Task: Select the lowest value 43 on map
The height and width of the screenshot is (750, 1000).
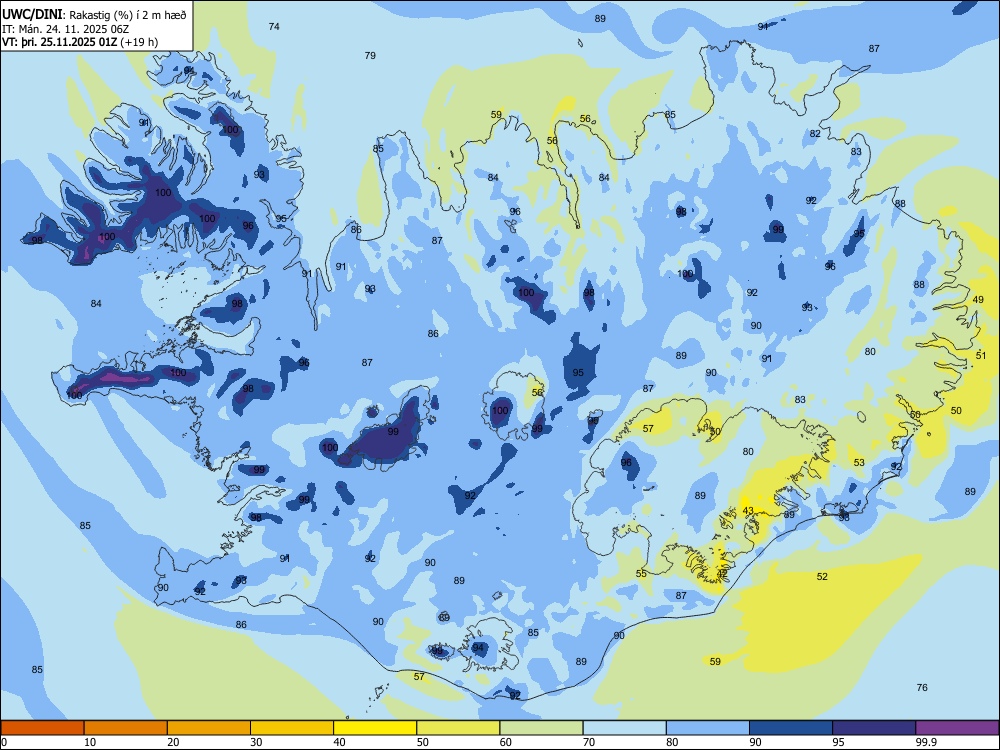Action: pyautogui.click(x=748, y=511)
